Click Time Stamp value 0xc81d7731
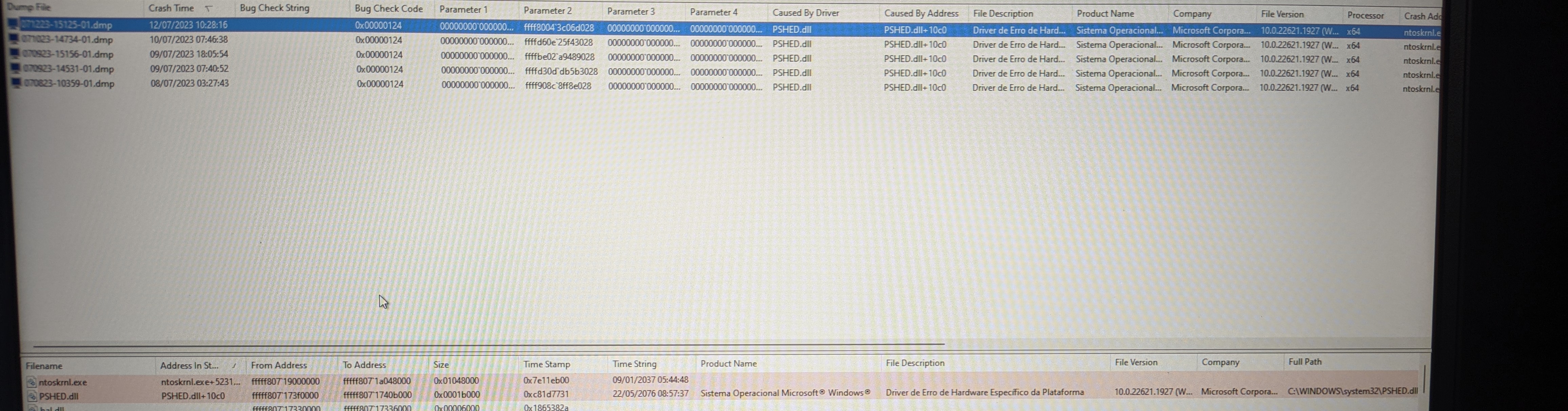Viewport: 1568px width, 411px height. click(546, 395)
